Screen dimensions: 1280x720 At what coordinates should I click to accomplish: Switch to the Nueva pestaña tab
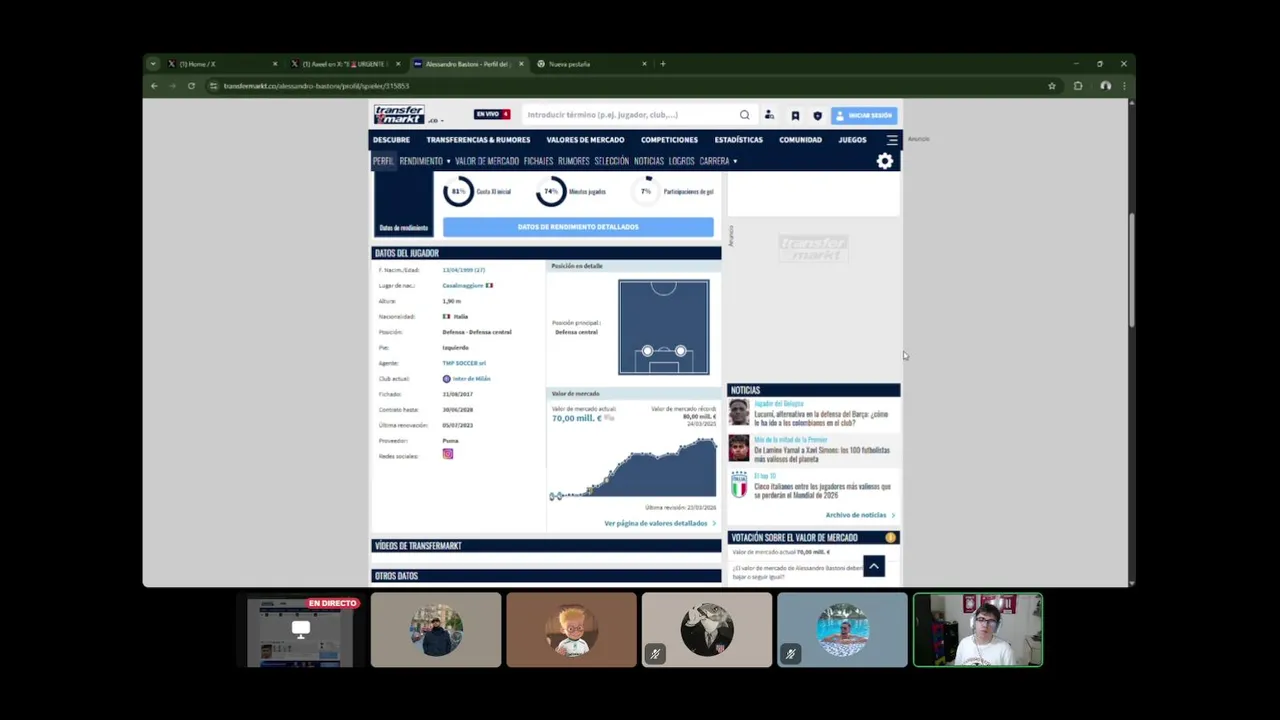tap(592, 64)
